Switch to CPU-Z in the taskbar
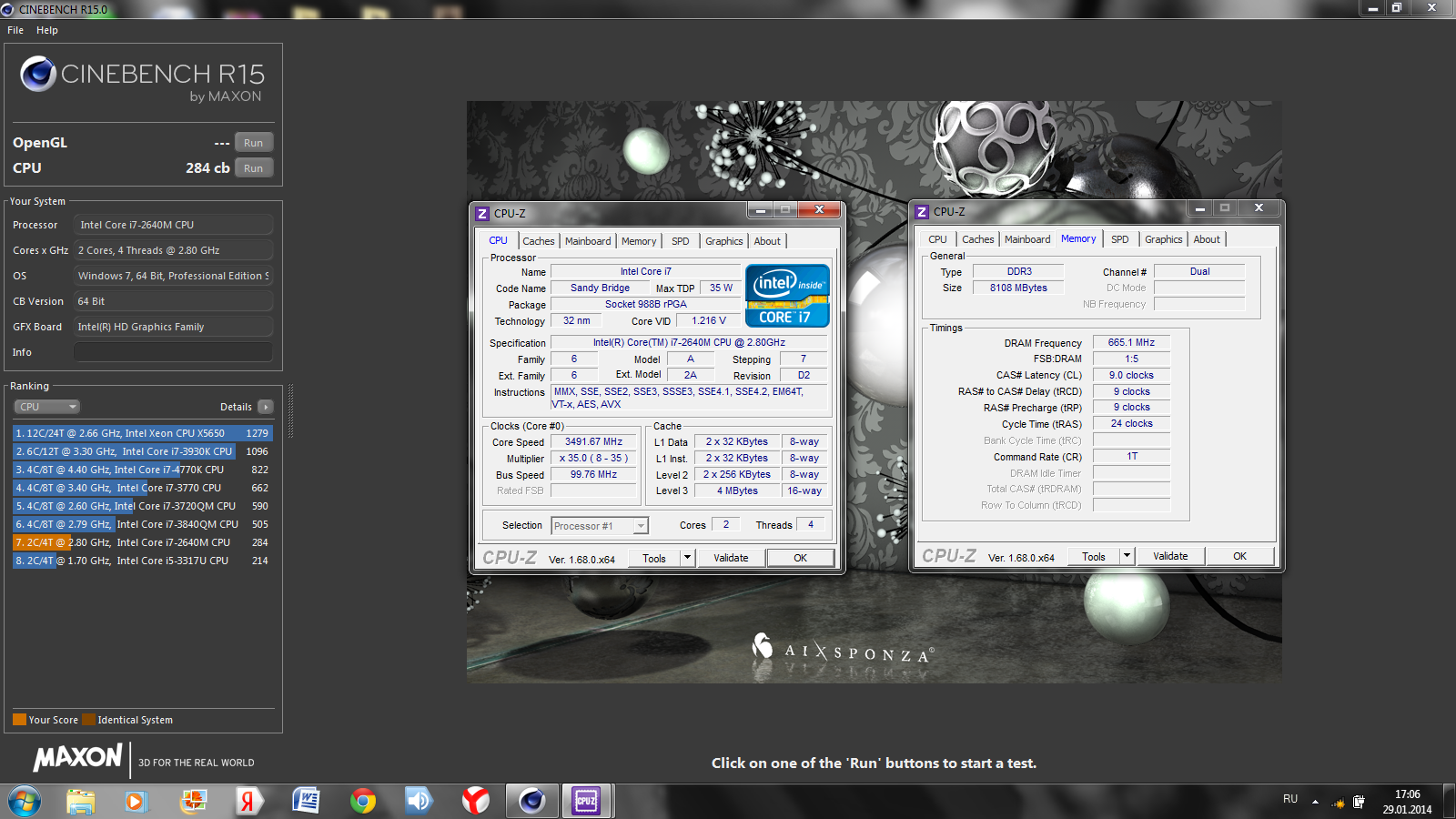Screen dimensions: 1456x819 (x=586, y=801)
